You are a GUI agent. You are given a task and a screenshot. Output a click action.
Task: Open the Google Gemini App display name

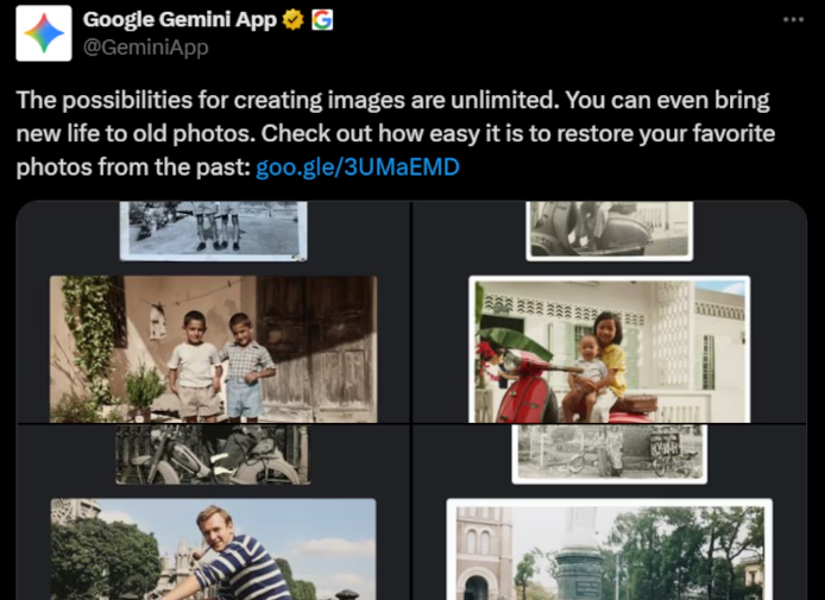pyautogui.click(x=179, y=19)
